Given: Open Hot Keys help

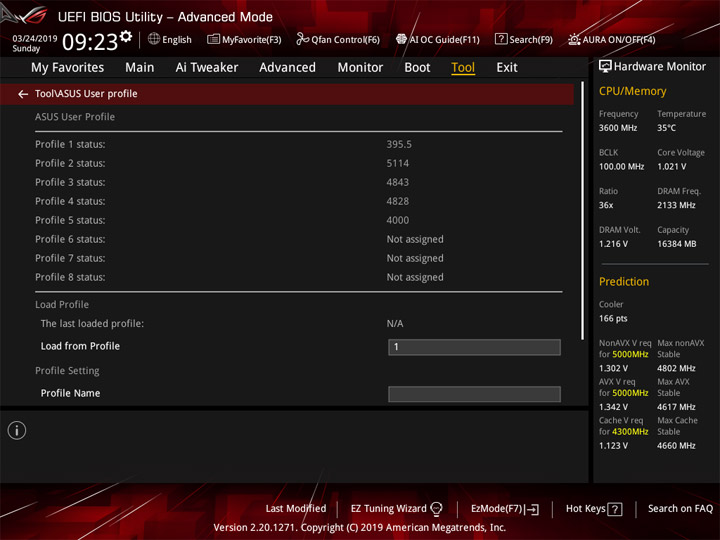Looking at the screenshot, I should click(x=585, y=509).
